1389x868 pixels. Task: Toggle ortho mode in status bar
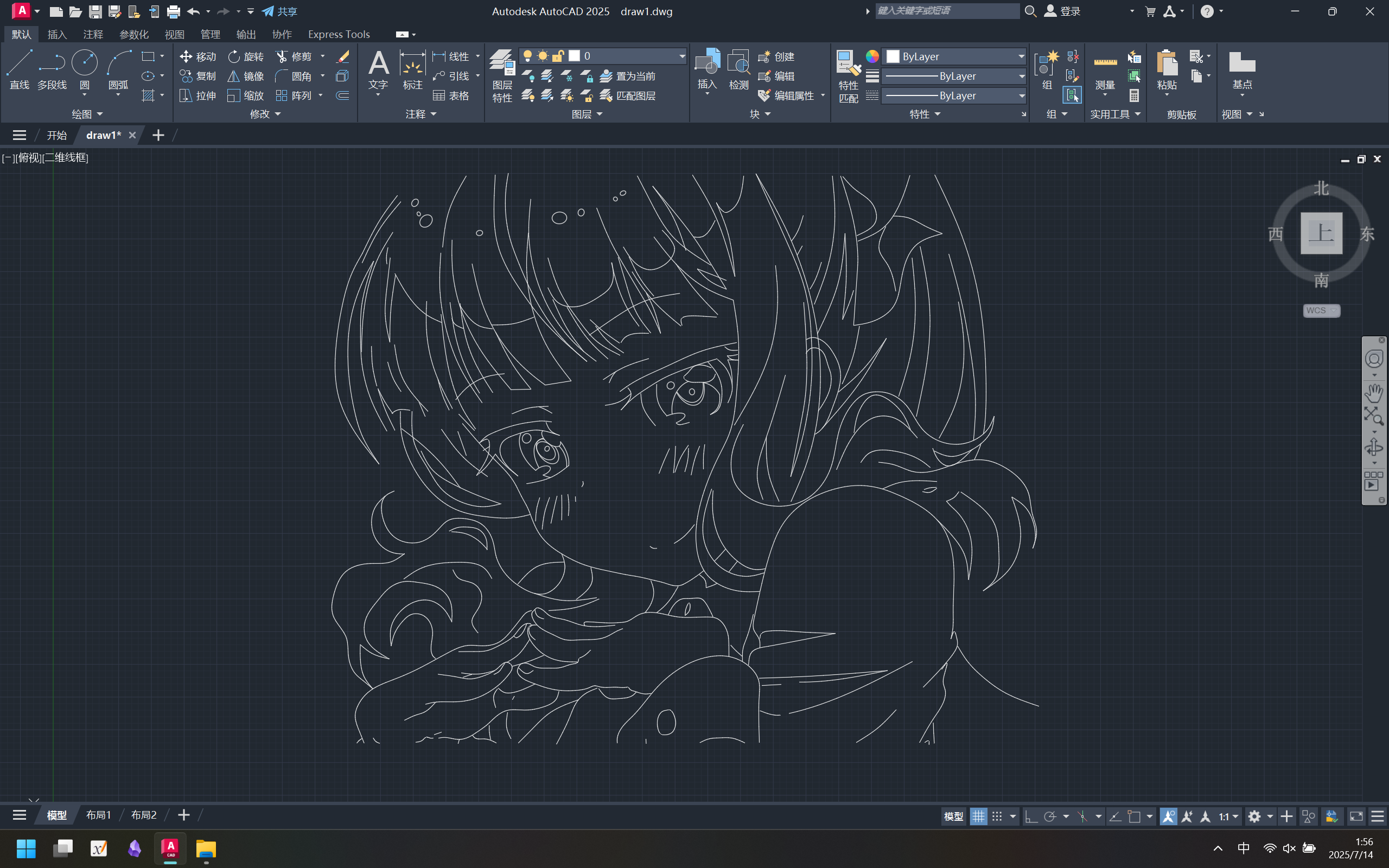point(1031,816)
